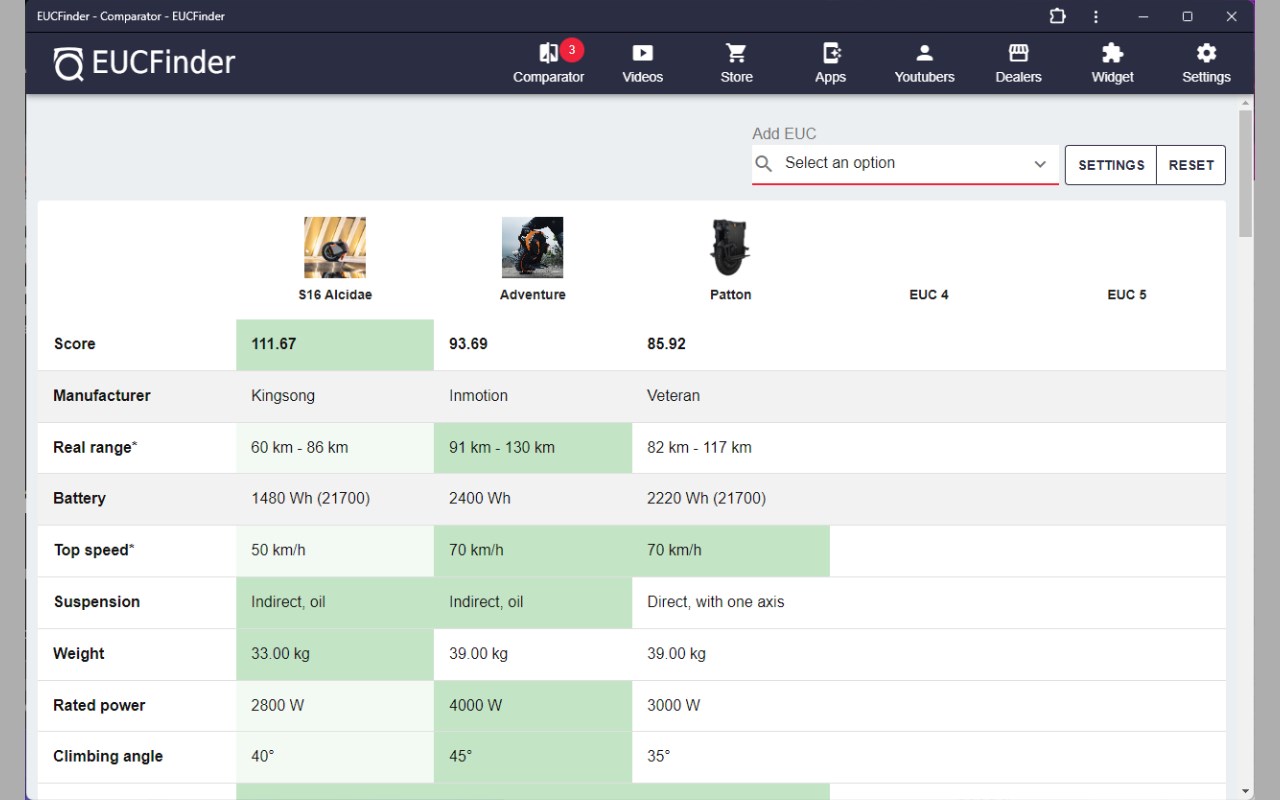
Task: Click the Climbing angle row label
Action: (108, 757)
